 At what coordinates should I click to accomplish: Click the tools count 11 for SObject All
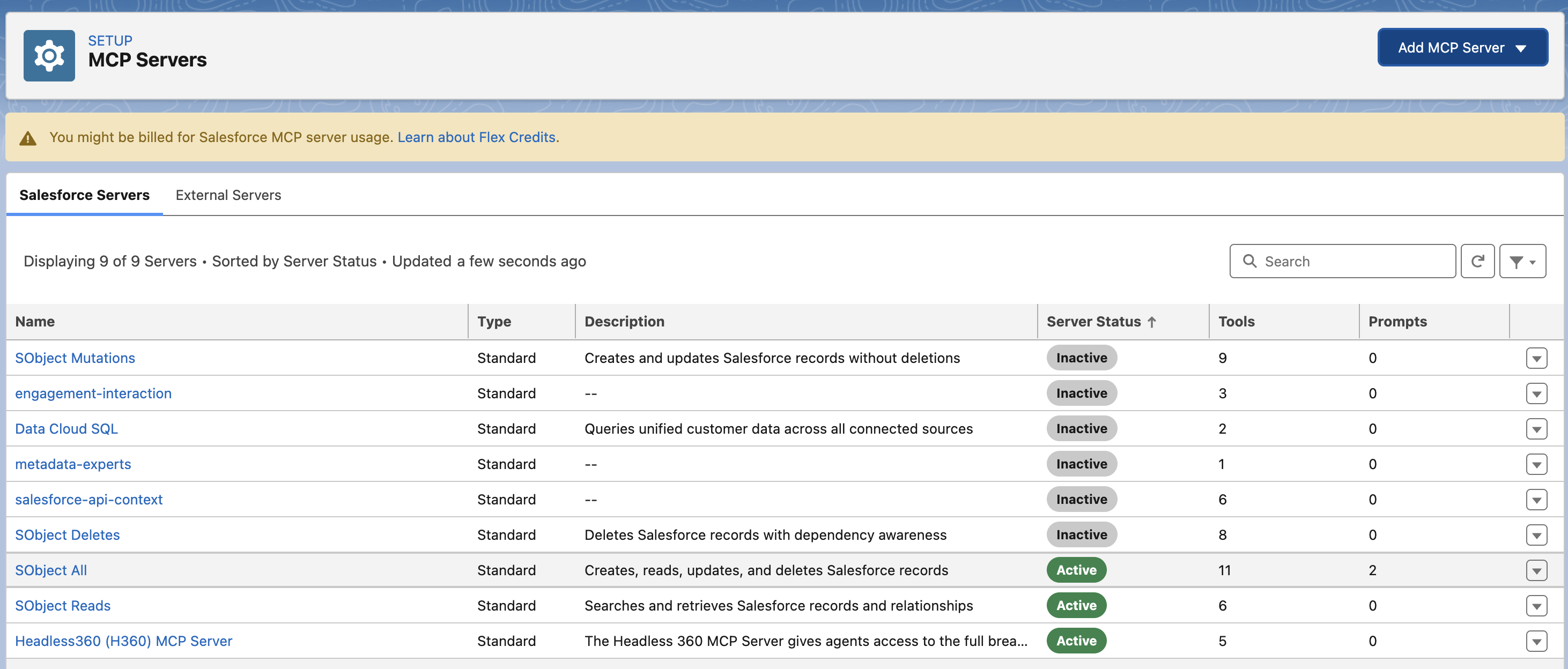tap(1224, 570)
